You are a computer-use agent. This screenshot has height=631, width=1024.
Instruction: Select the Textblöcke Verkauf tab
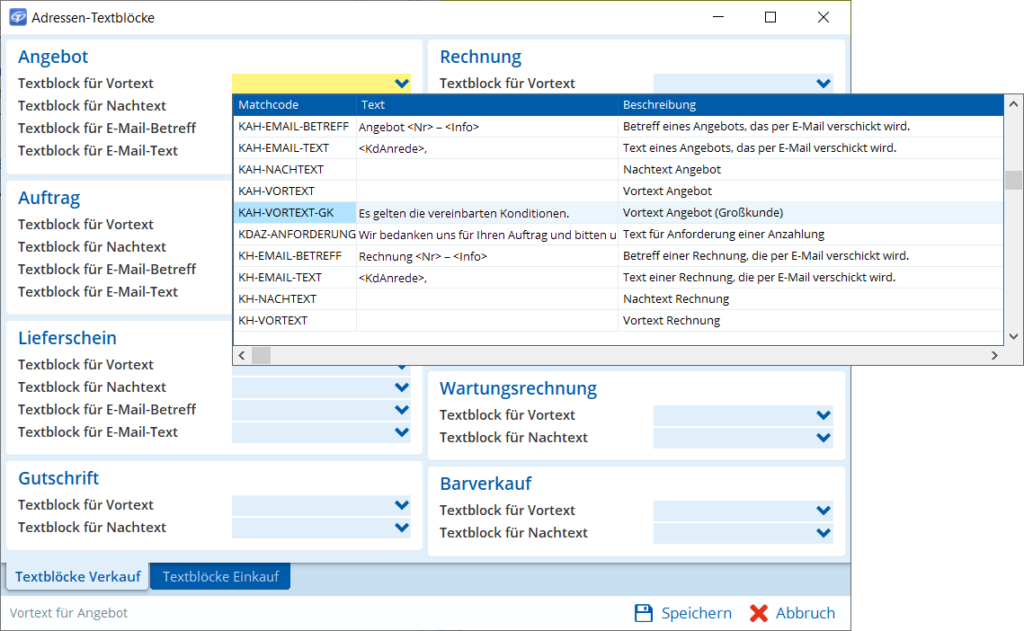[78, 576]
